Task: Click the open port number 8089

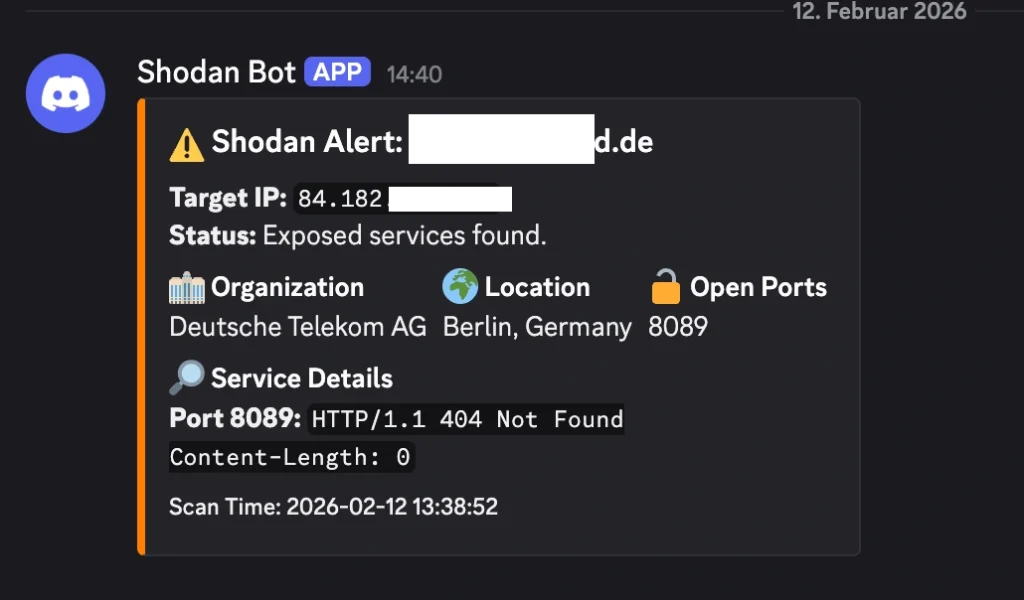Action: point(677,327)
